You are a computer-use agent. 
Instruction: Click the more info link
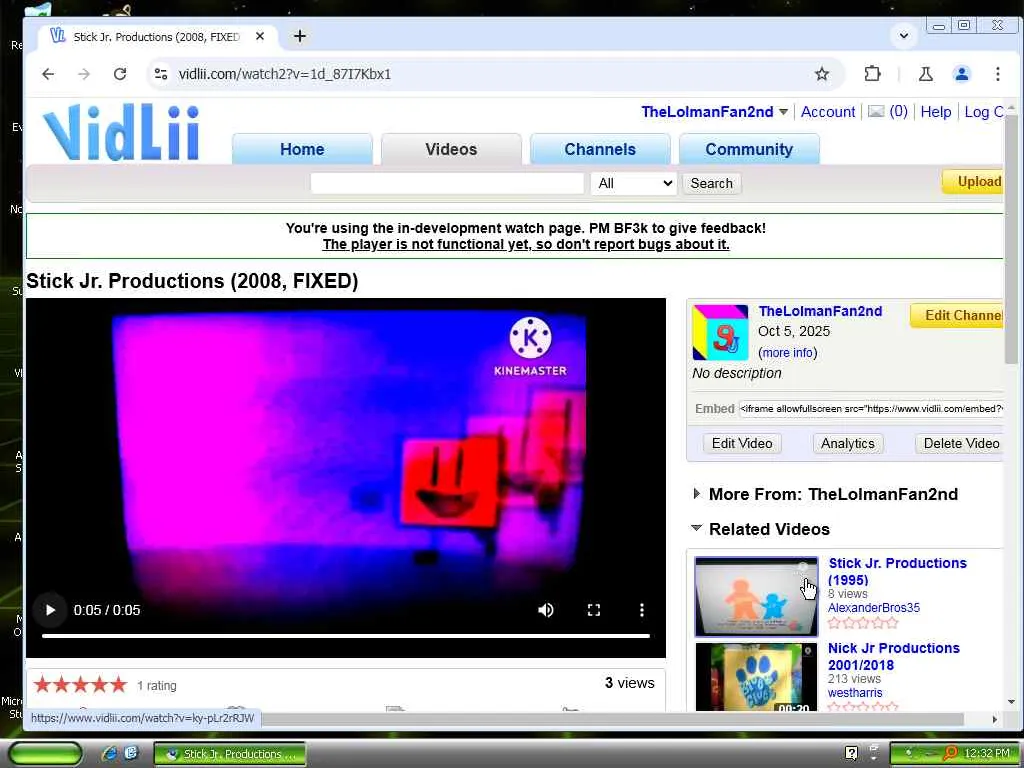point(788,353)
